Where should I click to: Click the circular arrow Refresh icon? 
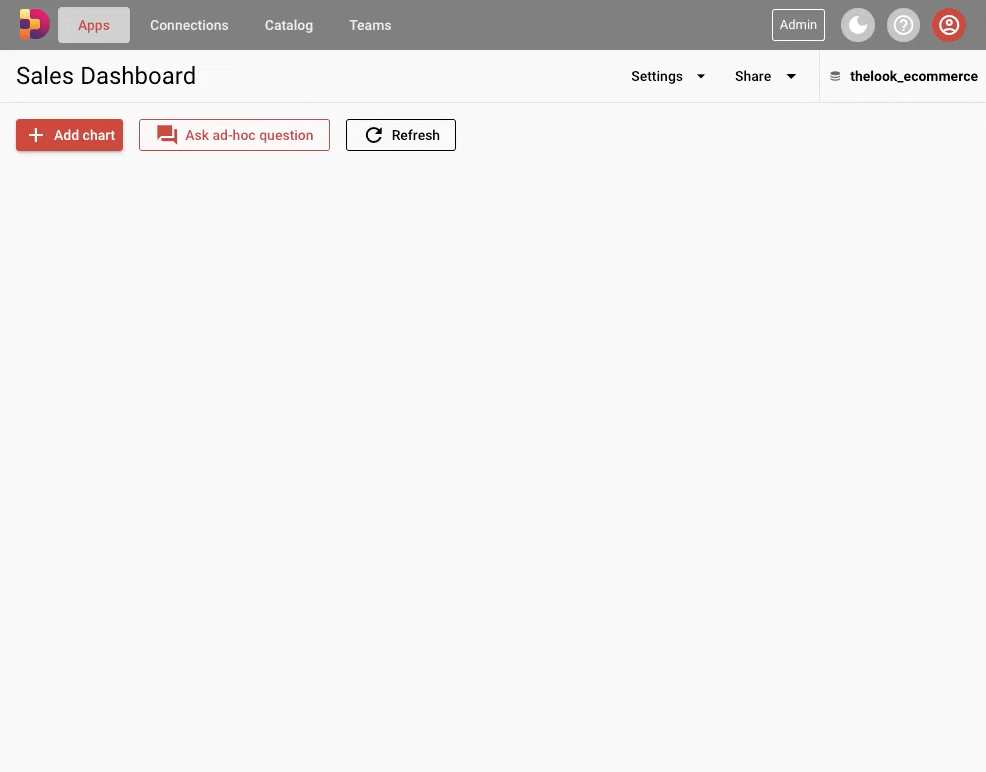pyautogui.click(x=373, y=135)
